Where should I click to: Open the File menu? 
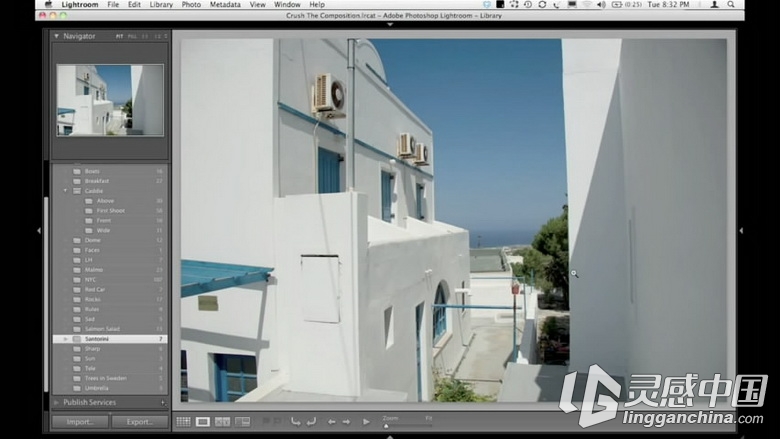(x=113, y=4)
